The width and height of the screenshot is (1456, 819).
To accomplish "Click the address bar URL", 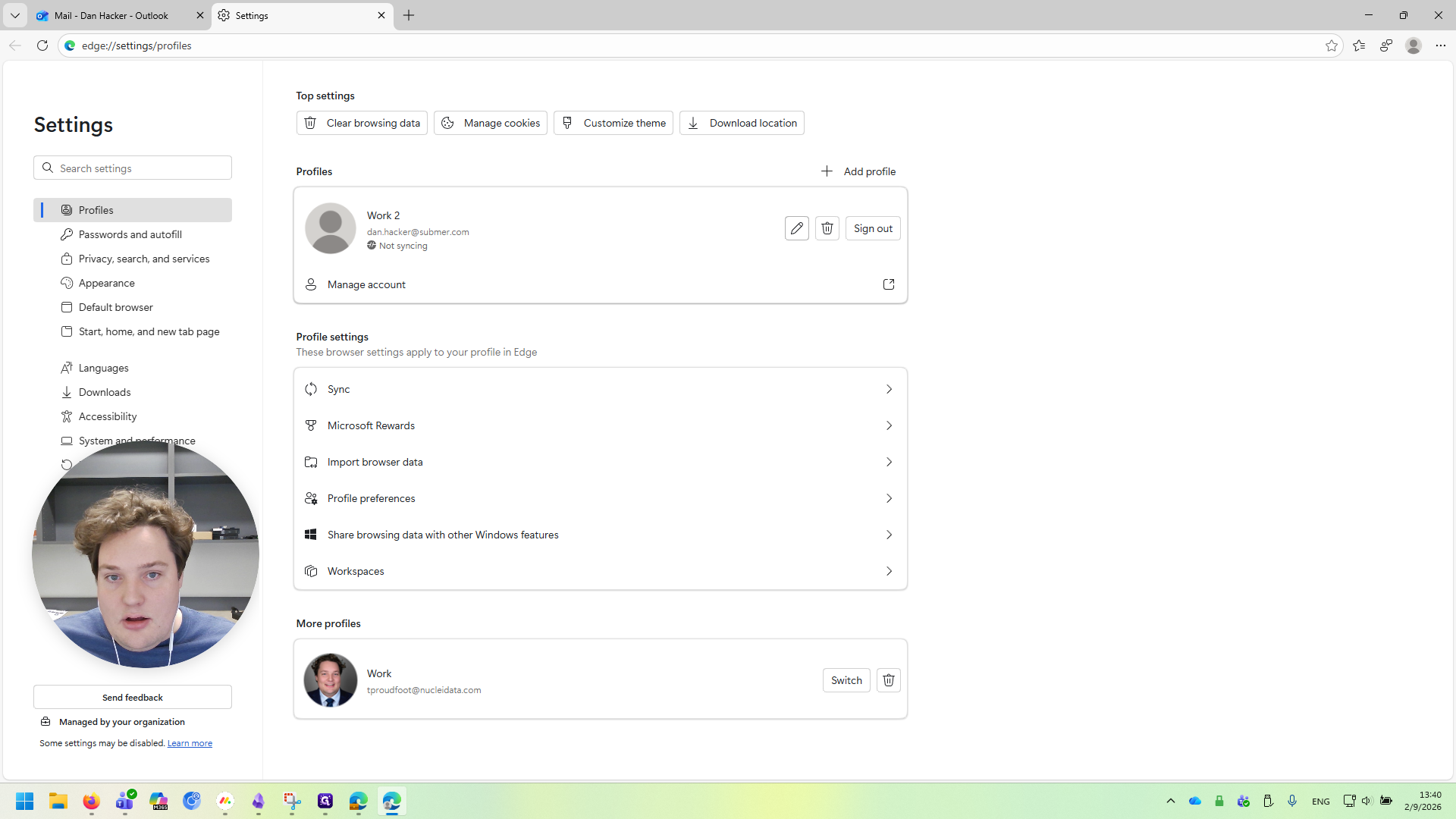I will click(136, 45).
